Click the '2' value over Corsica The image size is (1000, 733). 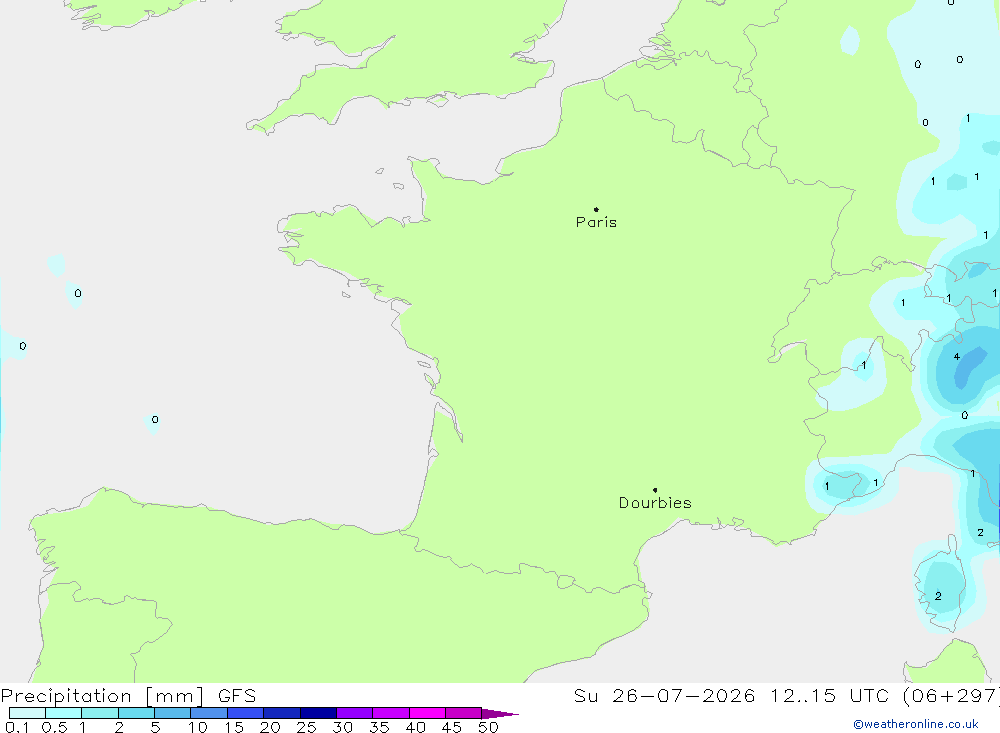938,596
